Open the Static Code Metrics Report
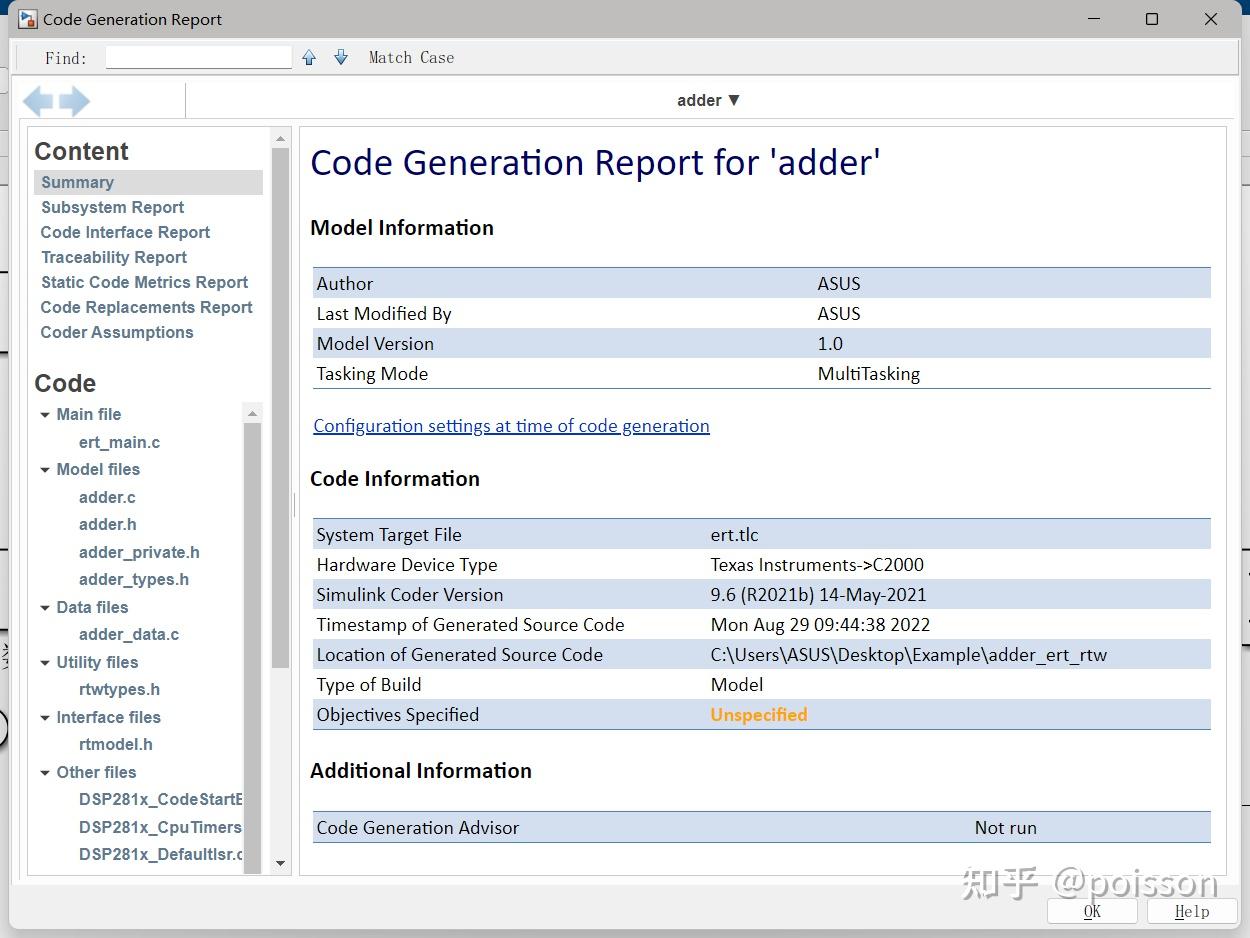The image size is (1250, 938). pyautogui.click(x=144, y=282)
